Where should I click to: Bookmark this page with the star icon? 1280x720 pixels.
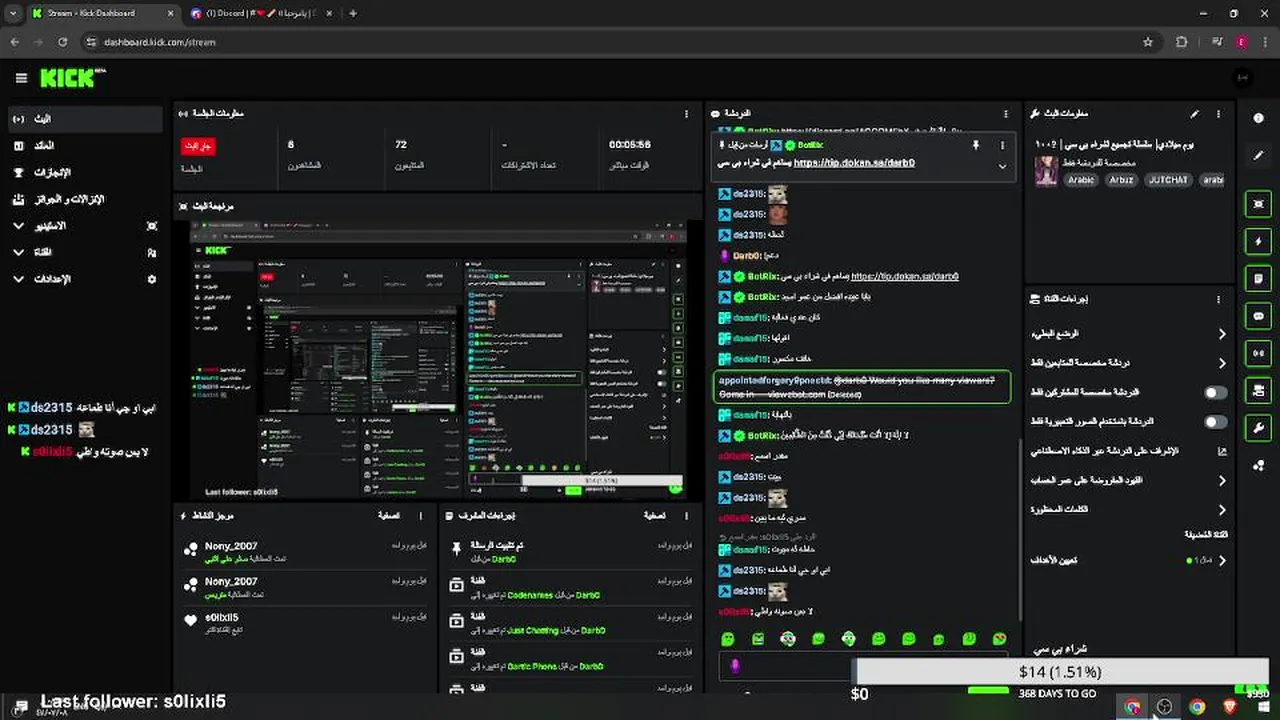[1148, 42]
